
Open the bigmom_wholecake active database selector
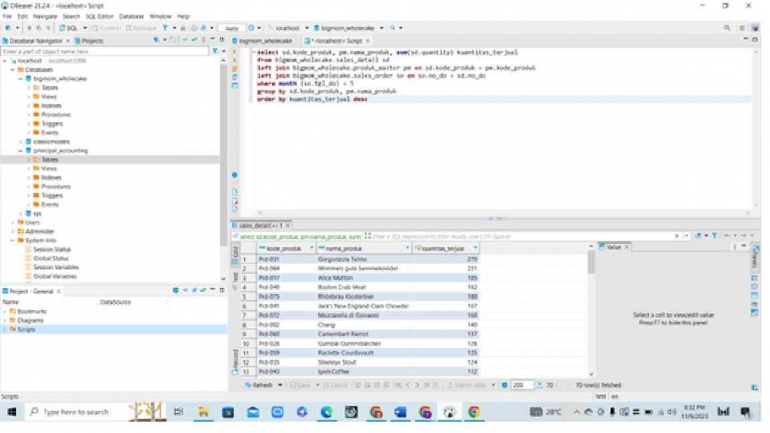click(x=348, y=28)
